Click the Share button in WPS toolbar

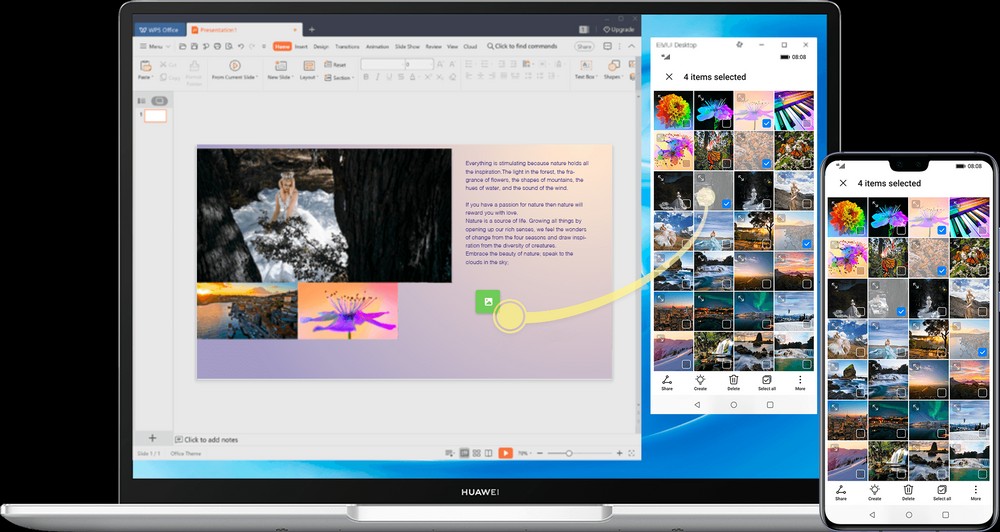[x=583, y=46]
